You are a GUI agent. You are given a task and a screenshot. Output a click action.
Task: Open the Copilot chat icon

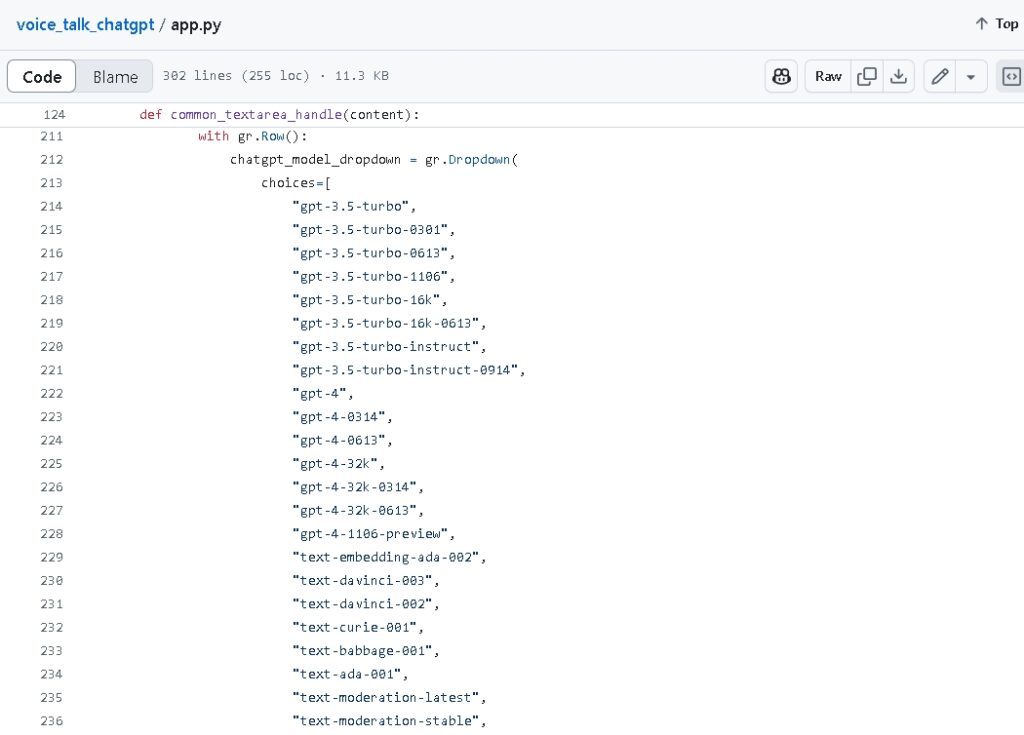click(x=781, y=76)
